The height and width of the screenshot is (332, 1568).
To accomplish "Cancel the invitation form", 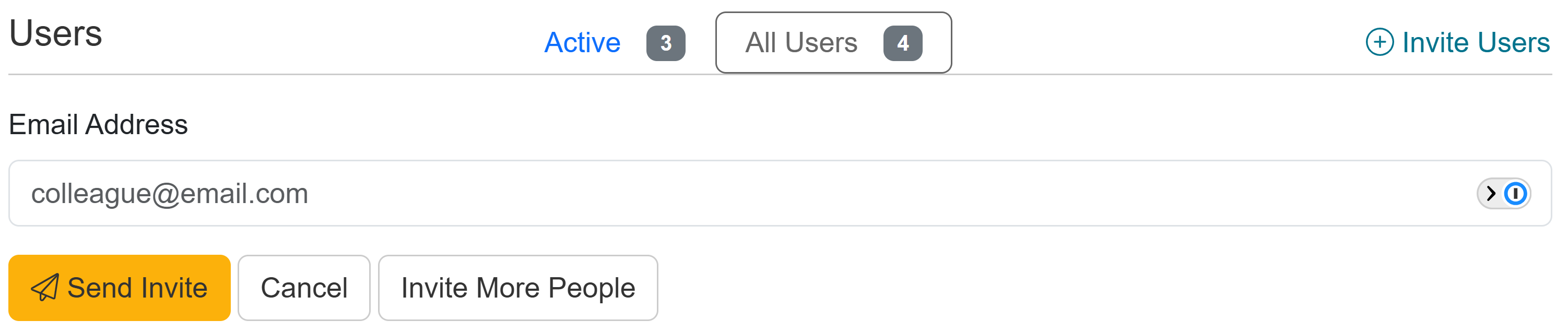I will [304, 288].
